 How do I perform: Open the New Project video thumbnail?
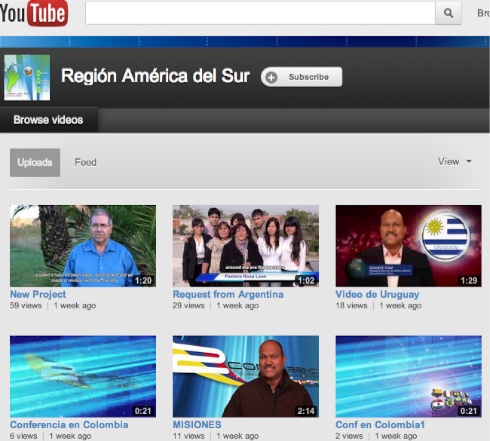[83, 246]
